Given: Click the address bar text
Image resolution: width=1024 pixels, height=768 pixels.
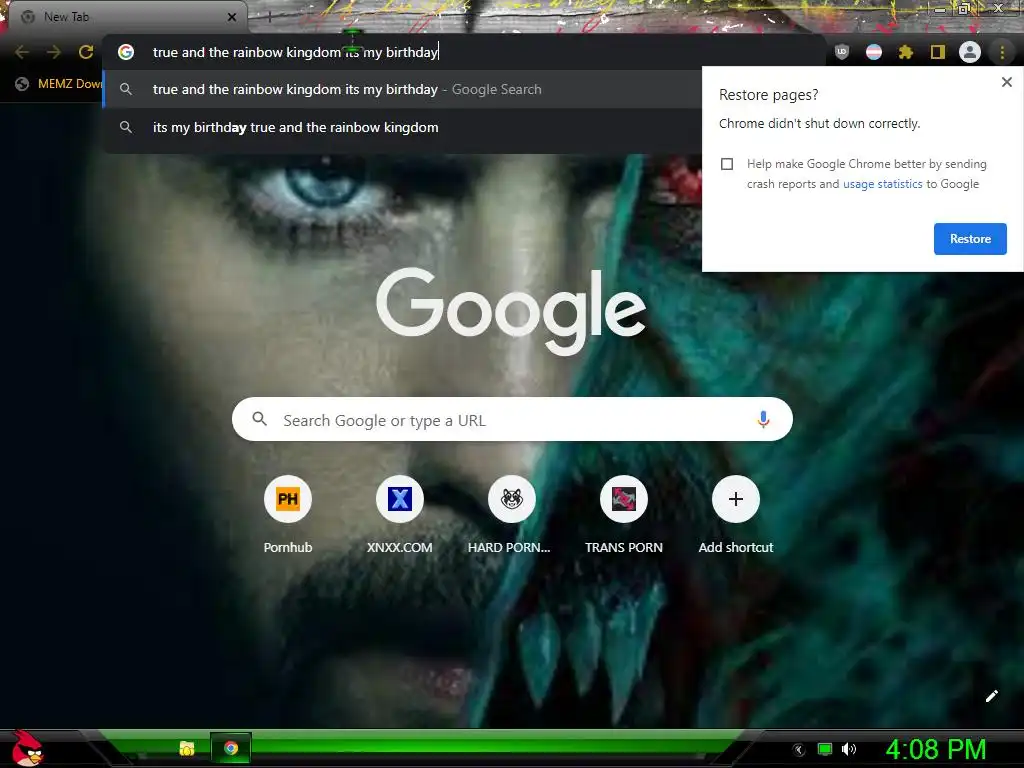Looking at the screenshot, I should 295,52.
